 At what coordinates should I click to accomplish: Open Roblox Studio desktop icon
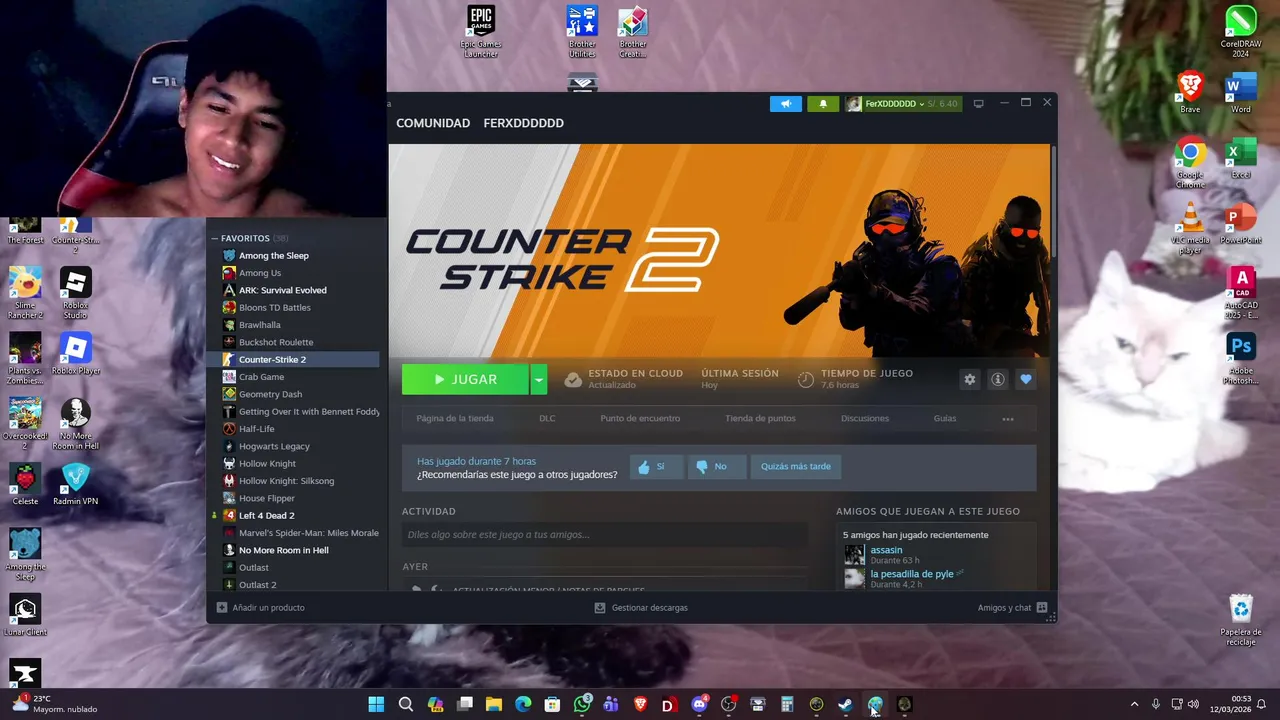tap(76, 292)
